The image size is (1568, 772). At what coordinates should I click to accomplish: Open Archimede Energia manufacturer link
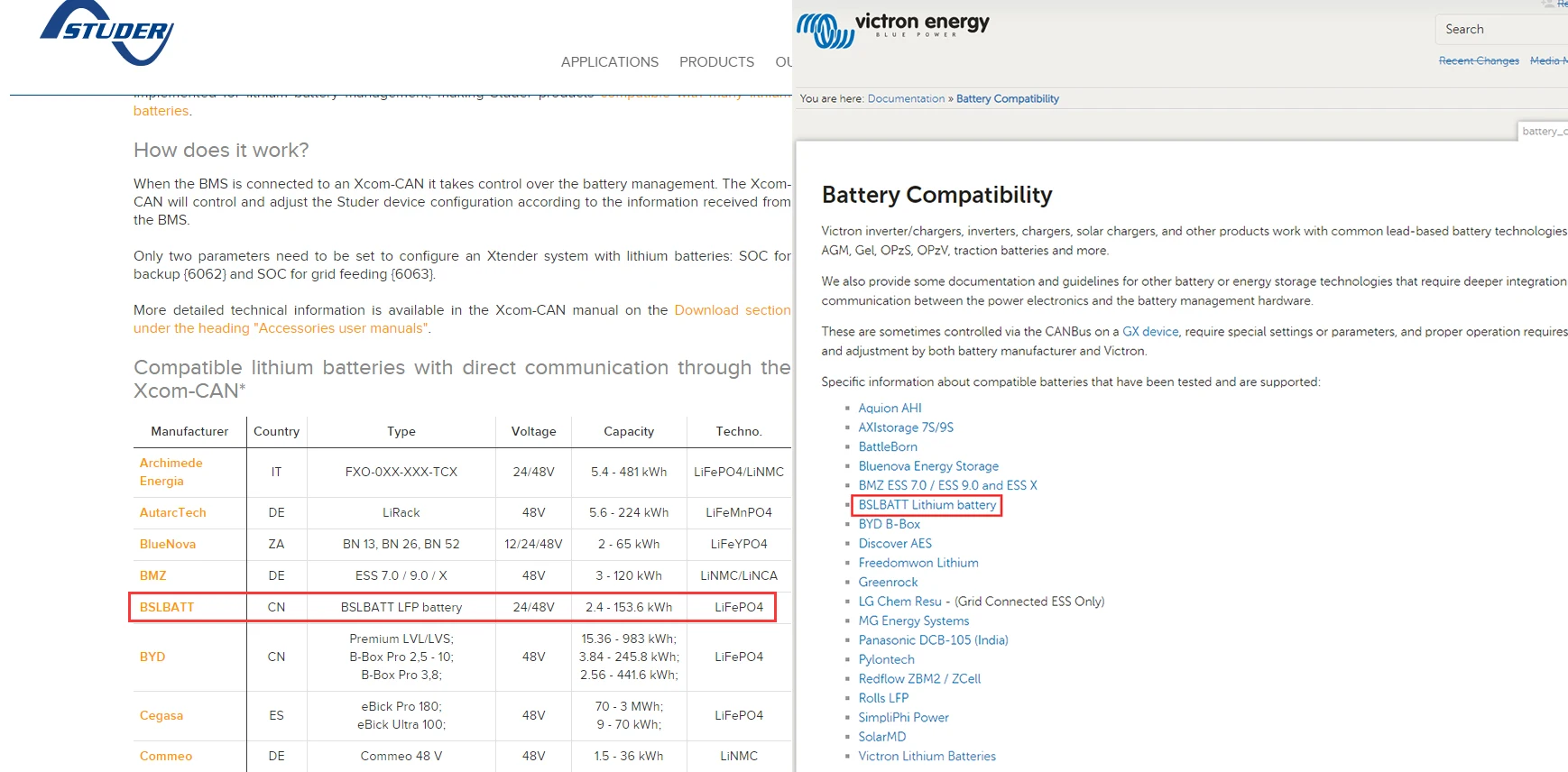coord(171,472)
